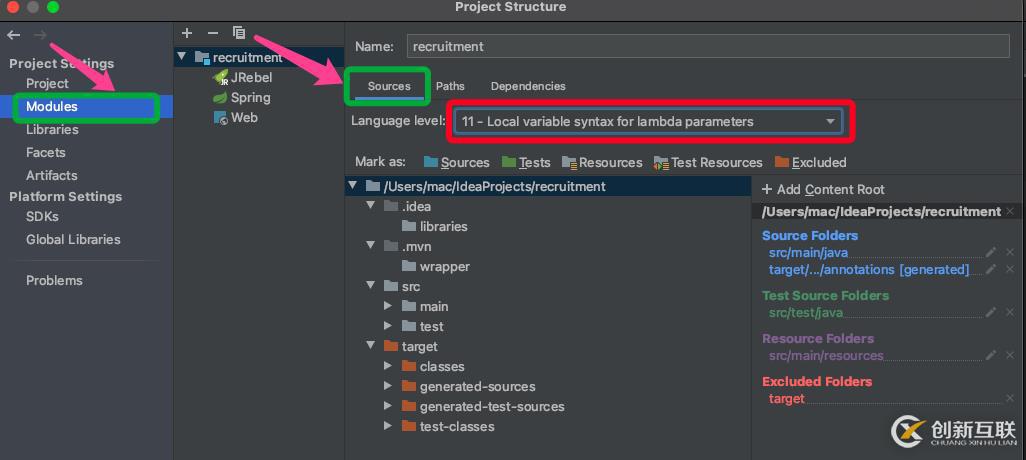
Task: Click the copy module icon
Action: tap(239, 33)
